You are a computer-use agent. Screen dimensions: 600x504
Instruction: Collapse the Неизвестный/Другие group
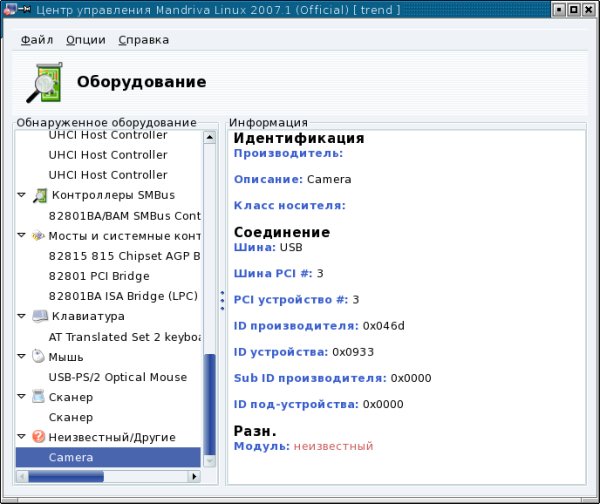click(22, 436)
